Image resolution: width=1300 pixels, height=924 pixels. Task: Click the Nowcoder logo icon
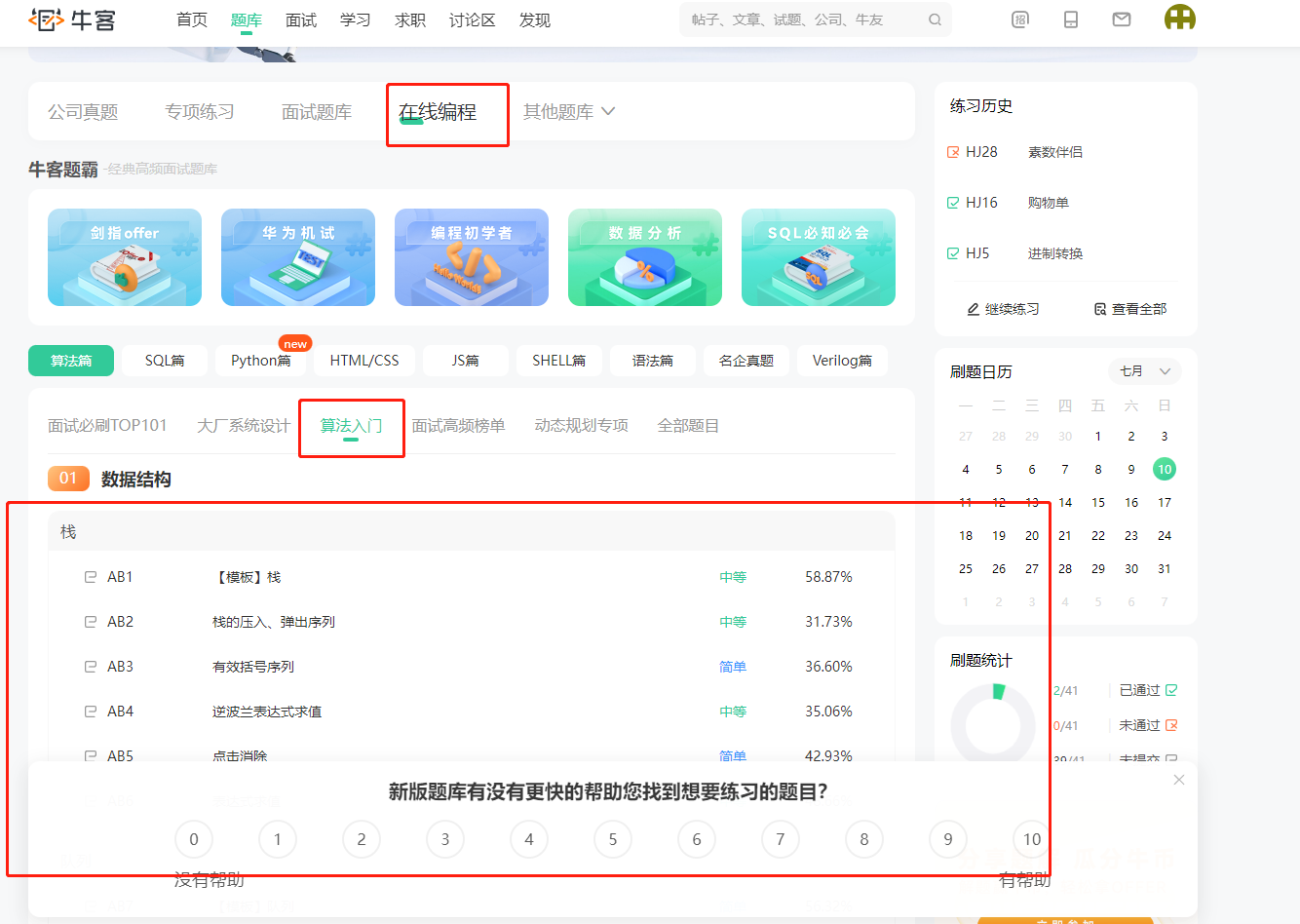46,19
